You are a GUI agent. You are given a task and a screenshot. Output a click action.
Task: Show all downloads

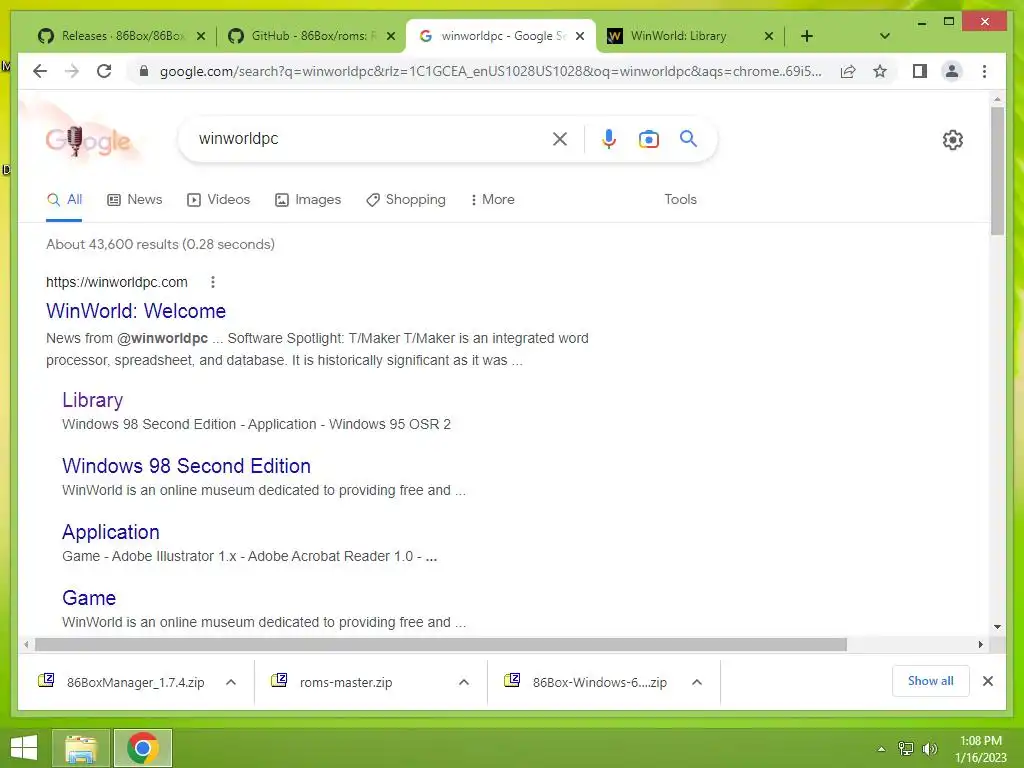(930, 681)
